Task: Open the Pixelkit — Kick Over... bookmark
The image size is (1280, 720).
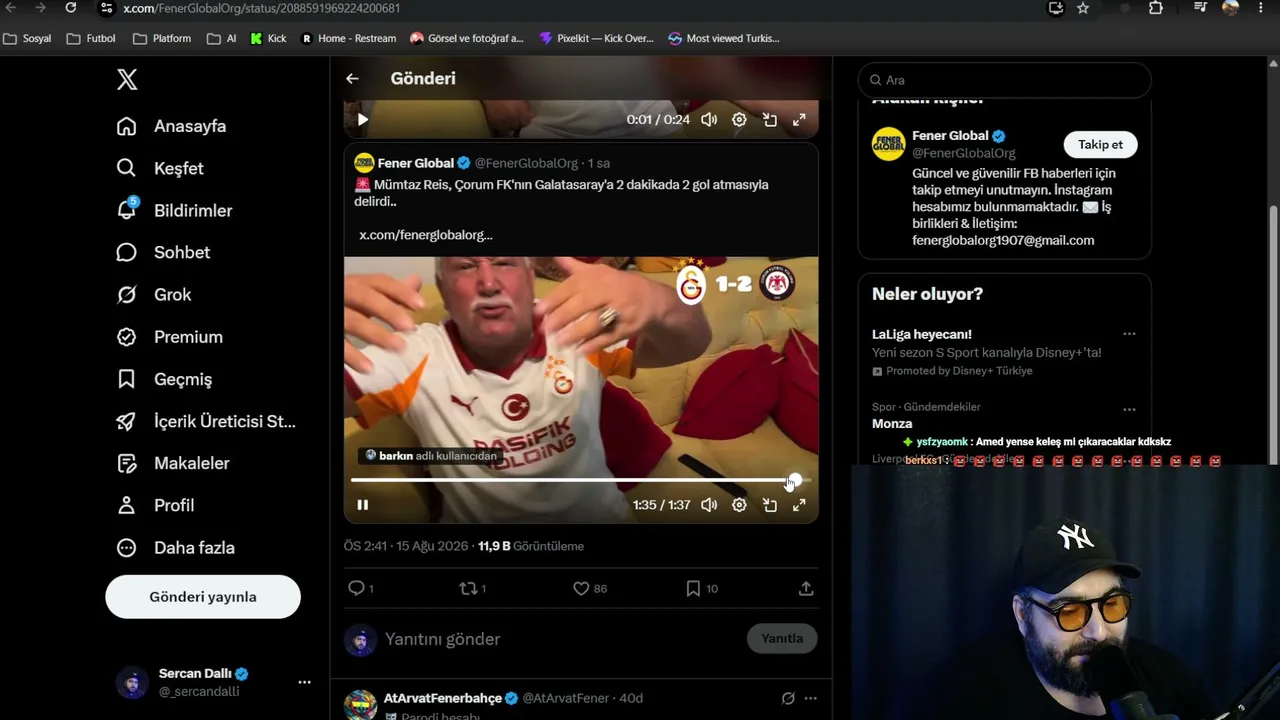Action: click(x=596, y=38)
